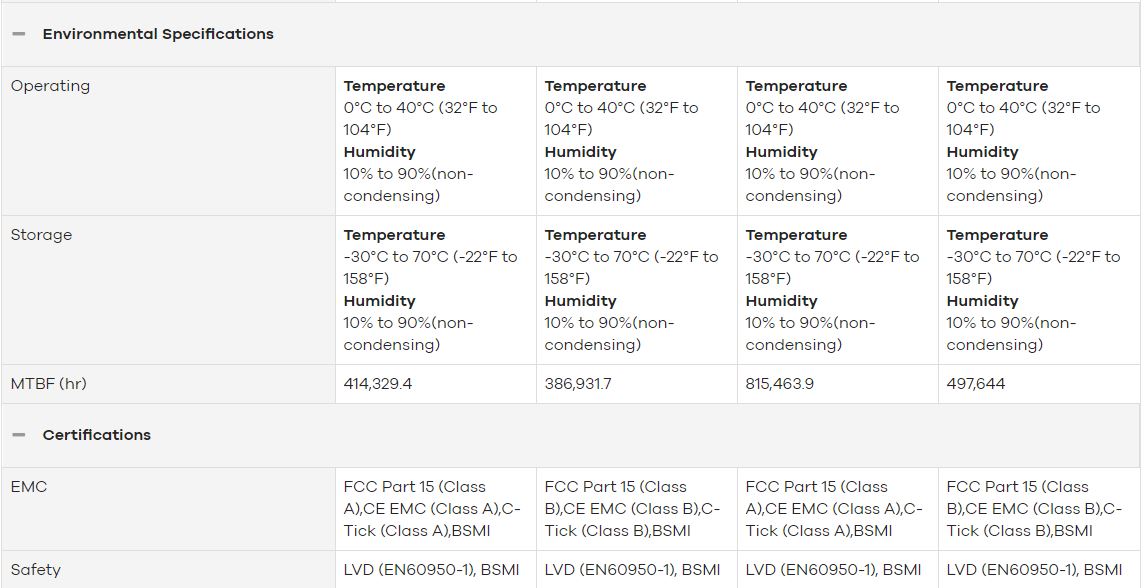Click first column Safety LVD cell
The image size is (1144, 588).
[431, 570]
